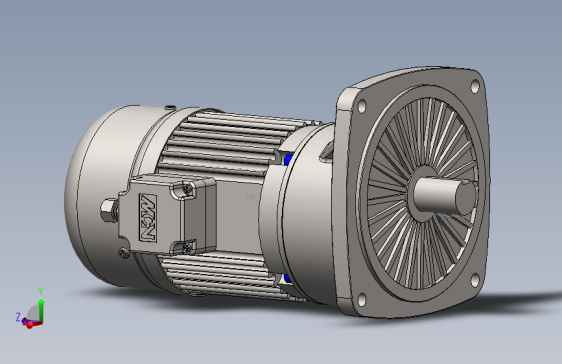This screenshot has width=562, height=364.
Task: Select the upper screw on the terminal box
Action: tap(187, 189)
